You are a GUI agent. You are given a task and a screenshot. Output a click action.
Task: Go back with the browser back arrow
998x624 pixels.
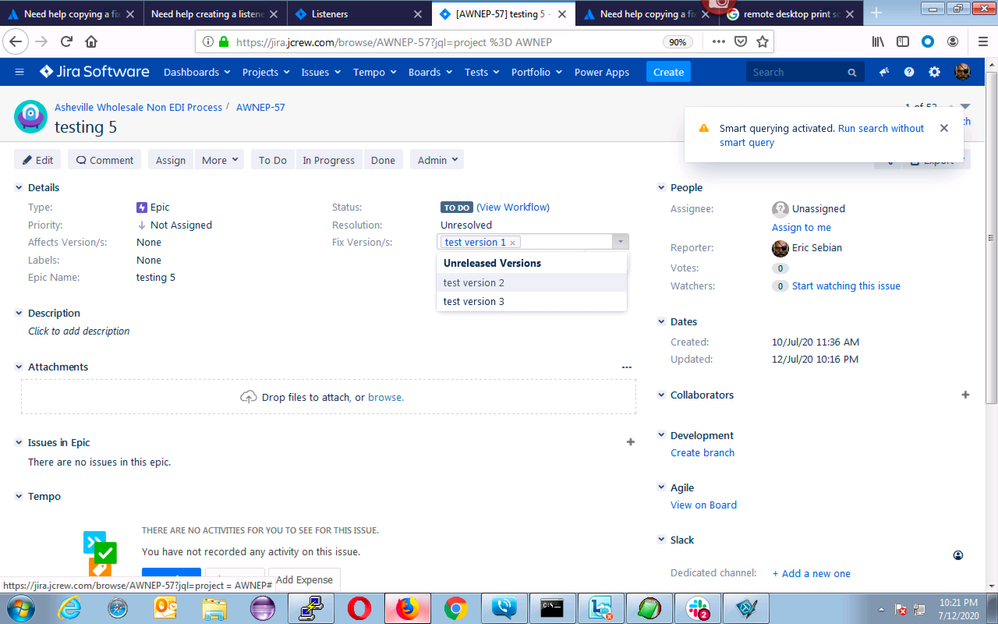coord(16,42)
